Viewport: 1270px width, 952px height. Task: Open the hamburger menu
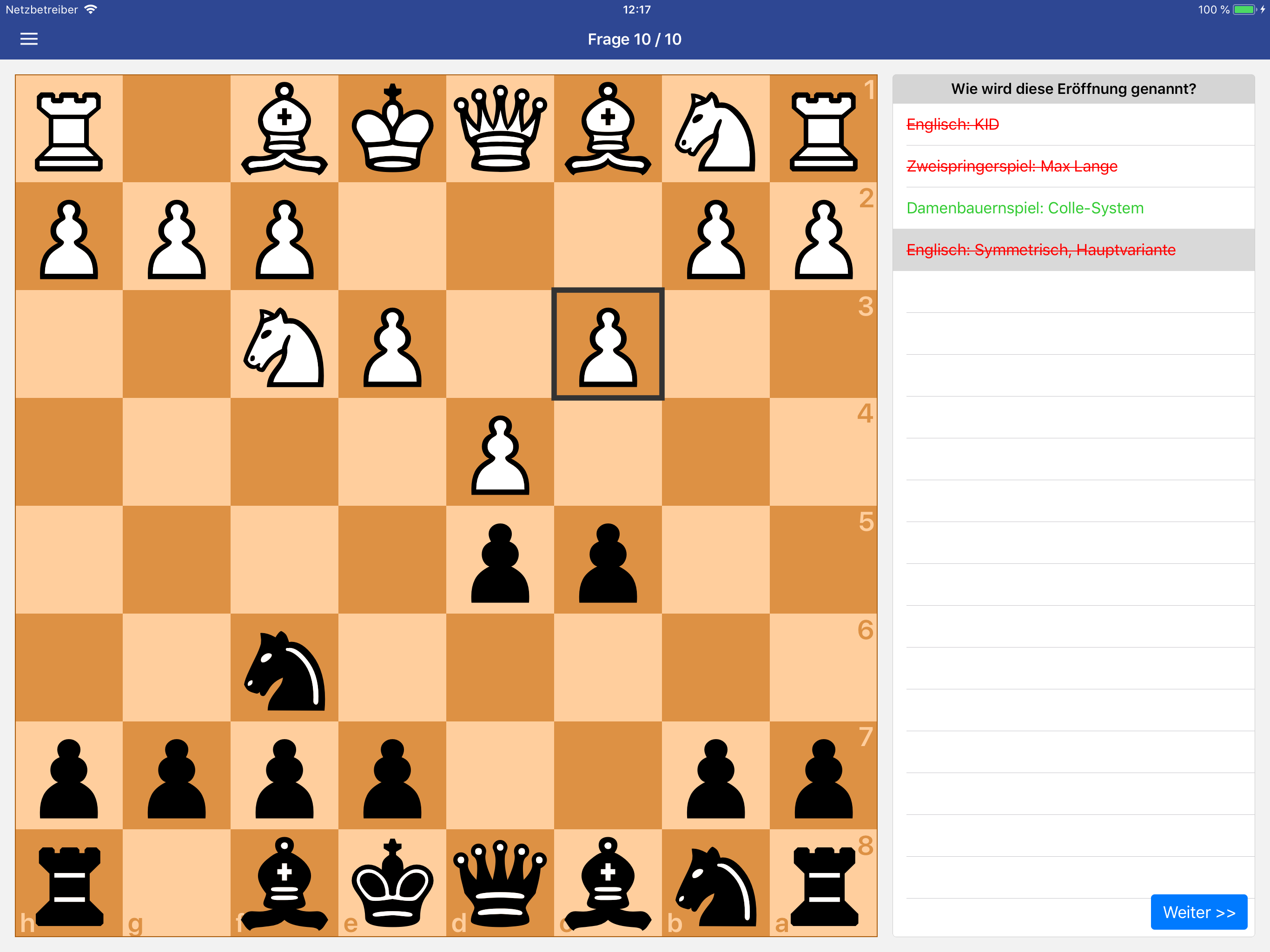29,39
